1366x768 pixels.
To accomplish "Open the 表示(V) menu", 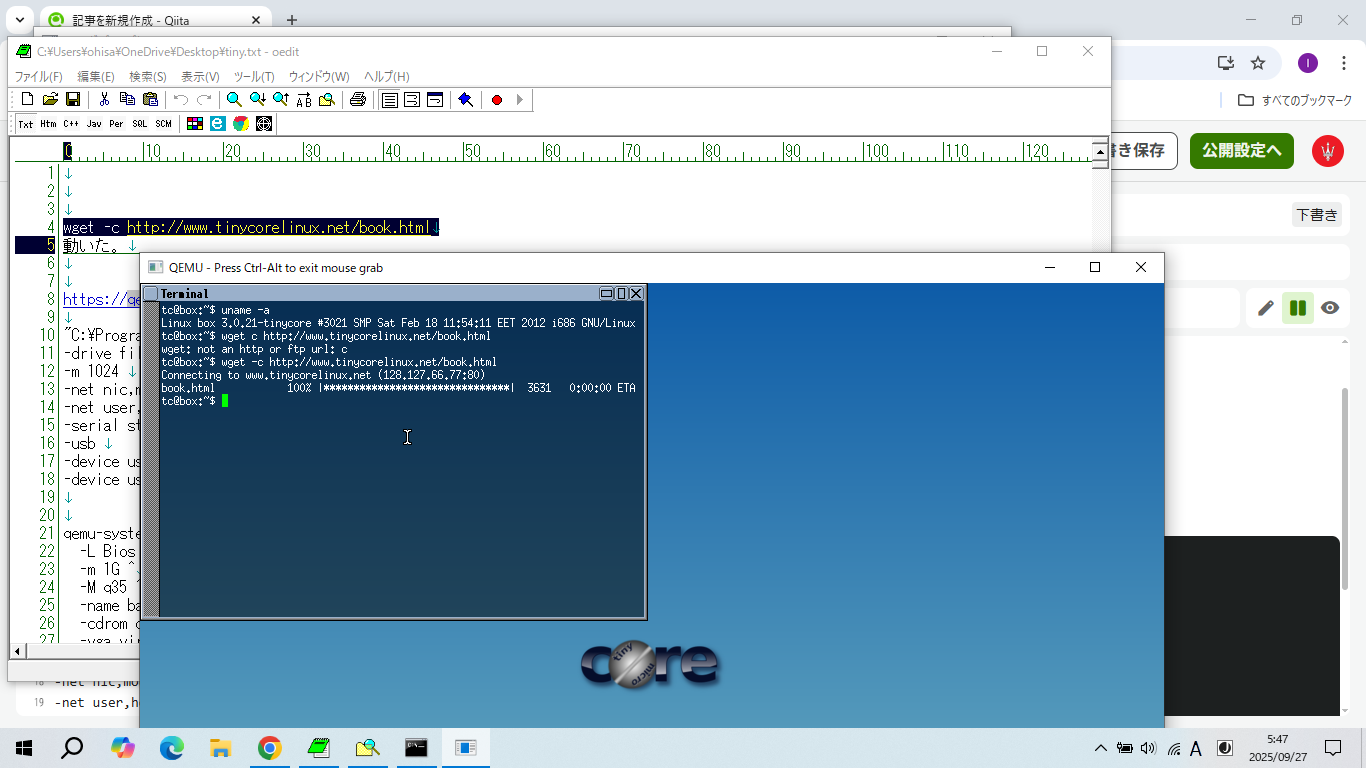I will tap(200, 77).
